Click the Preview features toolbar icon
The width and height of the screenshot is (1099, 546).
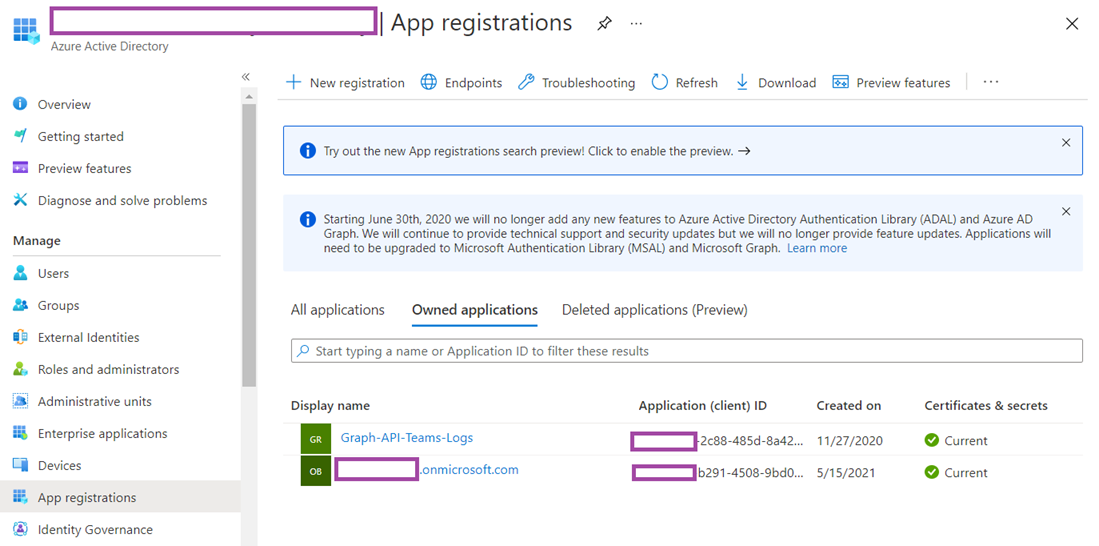[840, 82]
